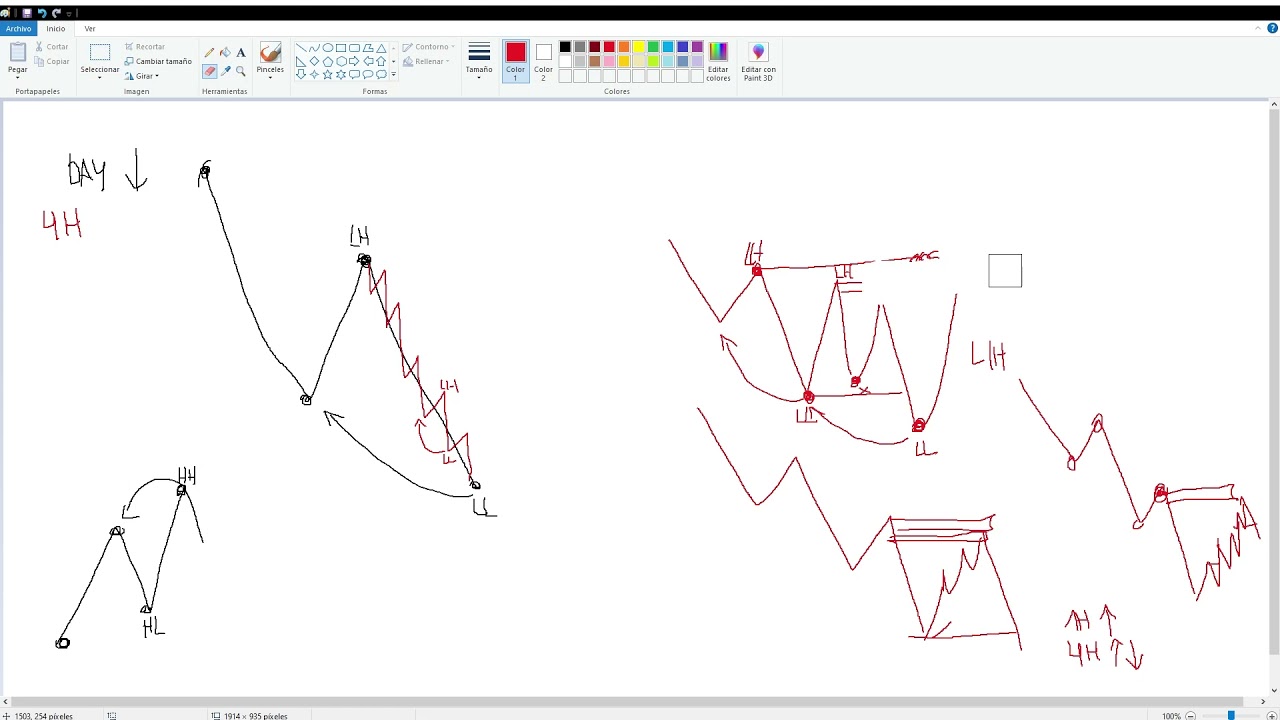The width and height of the screenshot is (1280, 720).
Task: Switch to the Inicio tab
Action: click(56, 28)
